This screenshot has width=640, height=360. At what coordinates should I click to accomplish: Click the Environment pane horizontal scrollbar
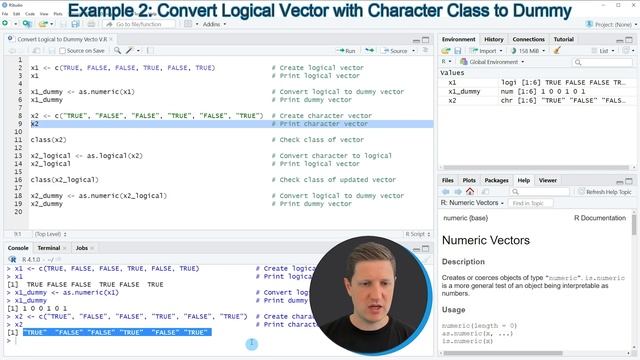tap(536, 167)
